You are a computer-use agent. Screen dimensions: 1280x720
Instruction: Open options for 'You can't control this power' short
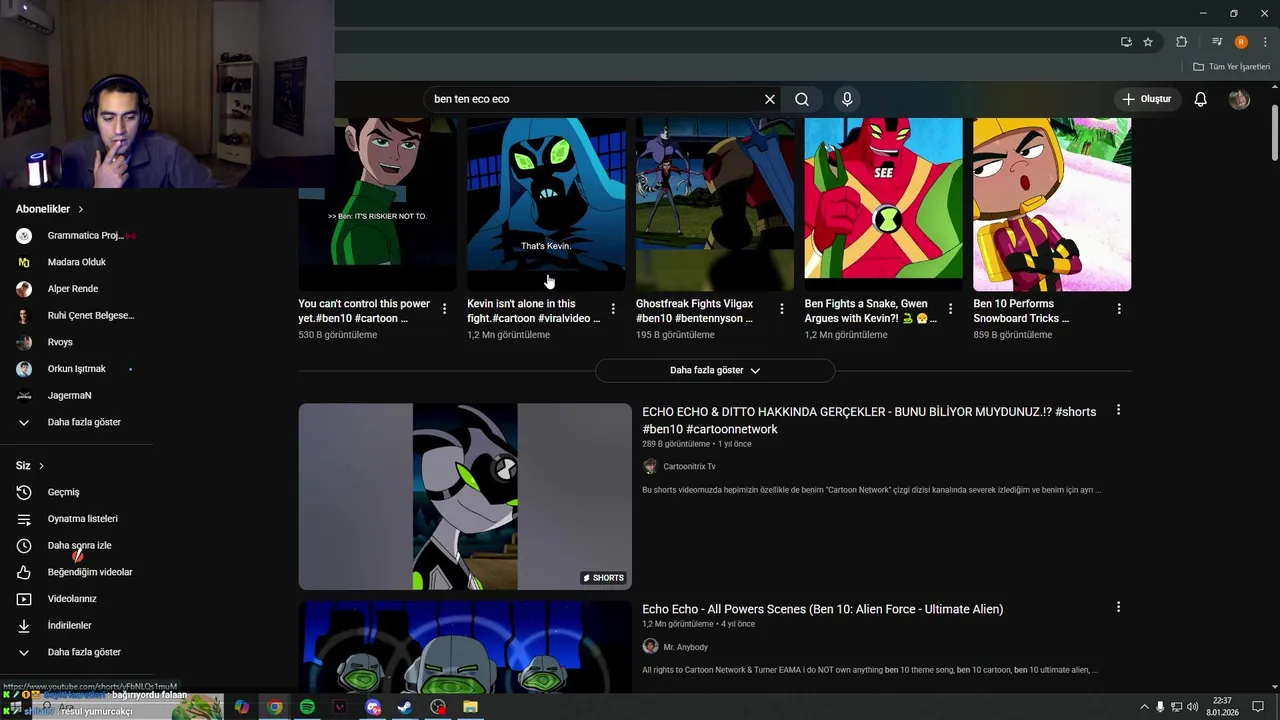pyautogui.click(x=444, y=309)
